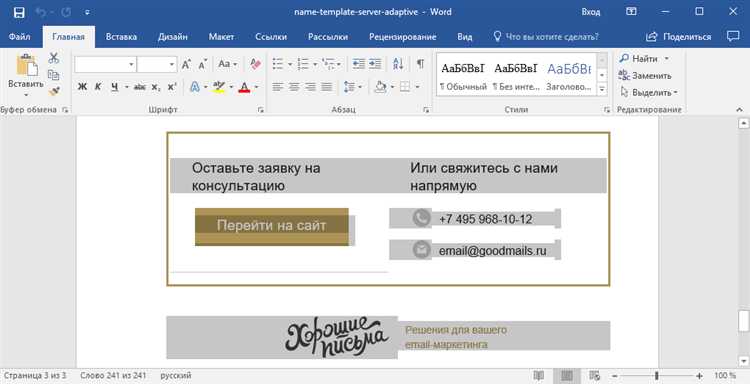750x384 pixels.
Task: Justify text alignment
Action: (x=327, y=87)
